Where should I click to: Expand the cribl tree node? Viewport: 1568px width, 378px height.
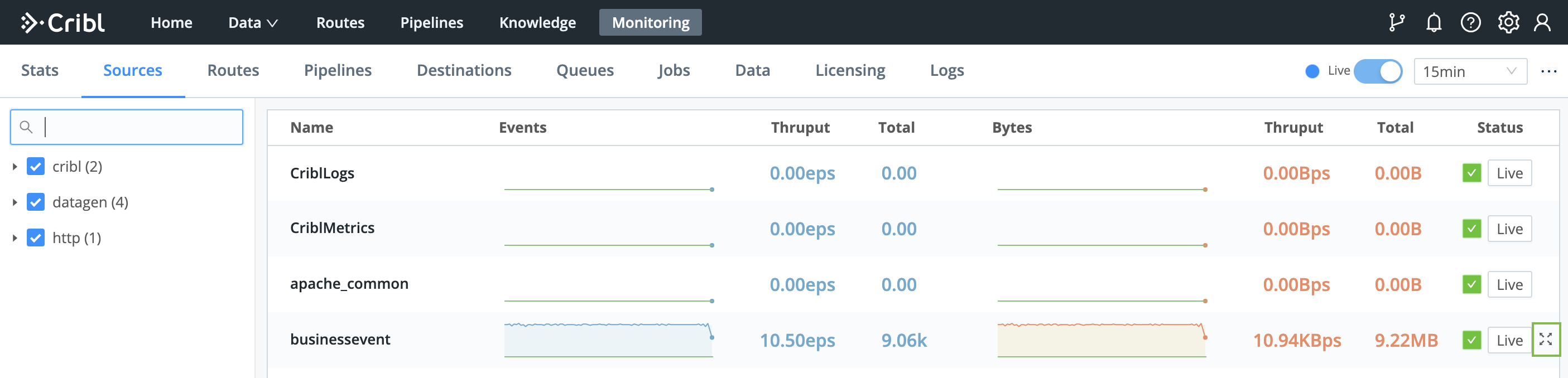pos(15,167)
